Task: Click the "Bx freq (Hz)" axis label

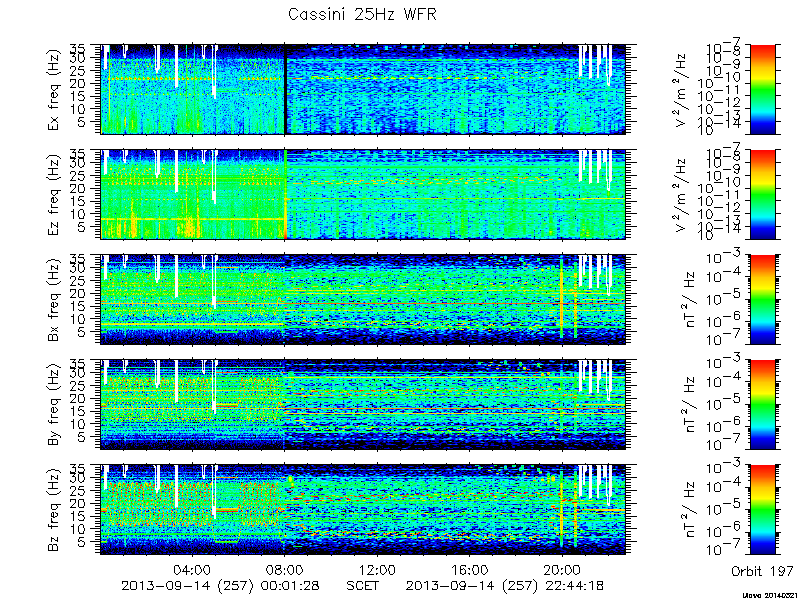Action: click(54, 300)
